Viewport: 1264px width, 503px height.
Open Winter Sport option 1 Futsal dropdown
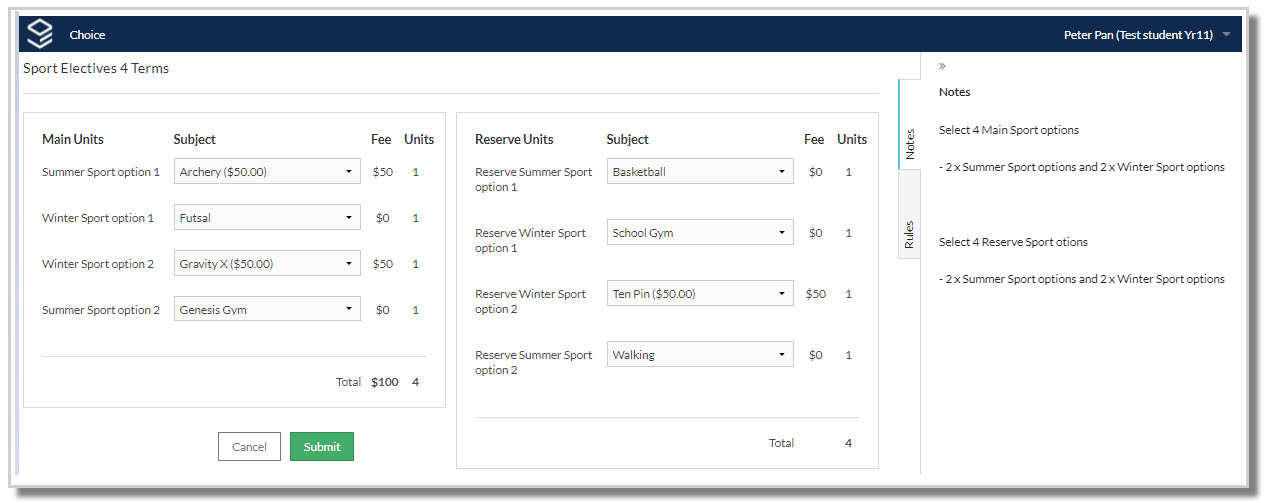coord(267,218)
